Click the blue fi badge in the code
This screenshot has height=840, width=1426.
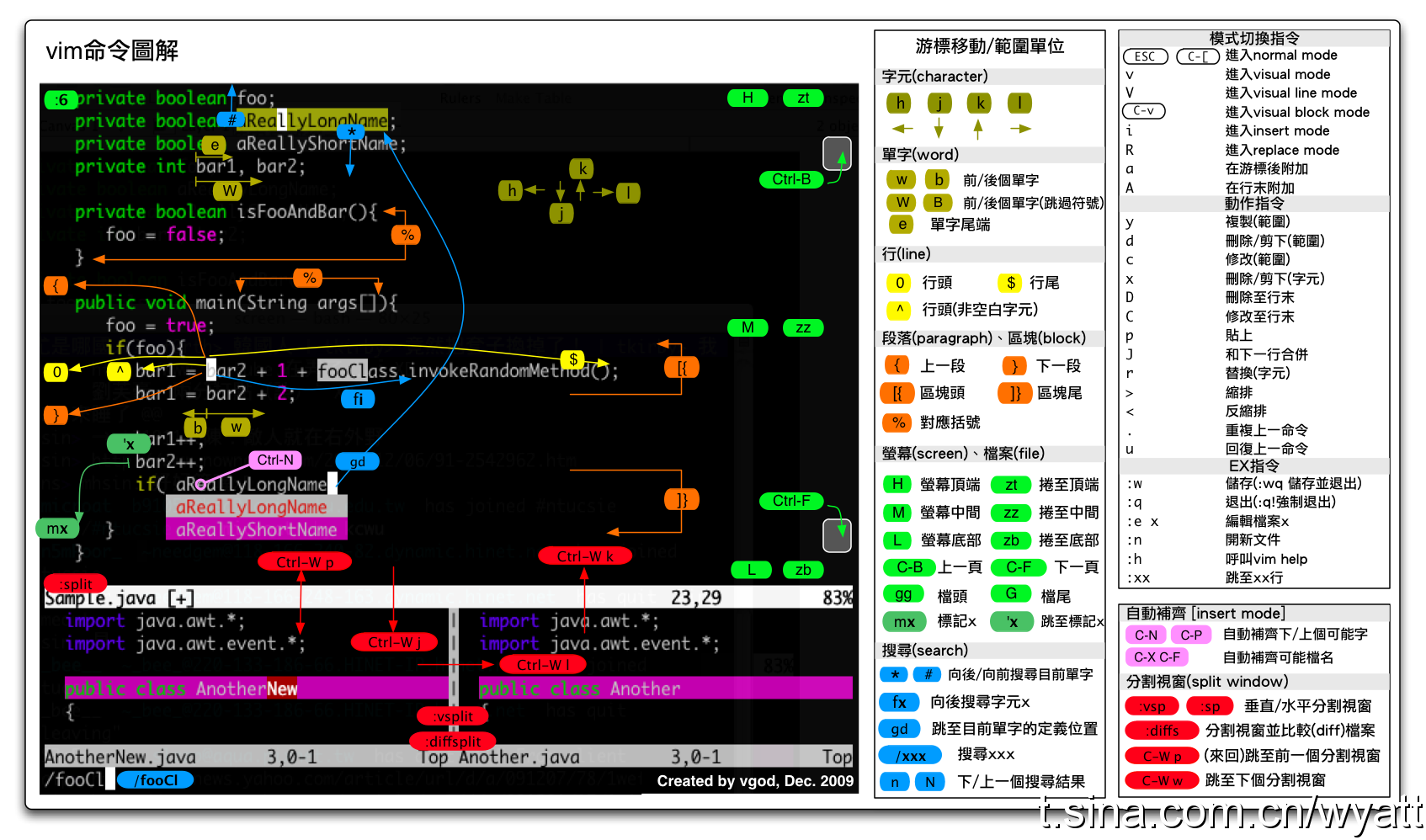[x=358, y=399]
